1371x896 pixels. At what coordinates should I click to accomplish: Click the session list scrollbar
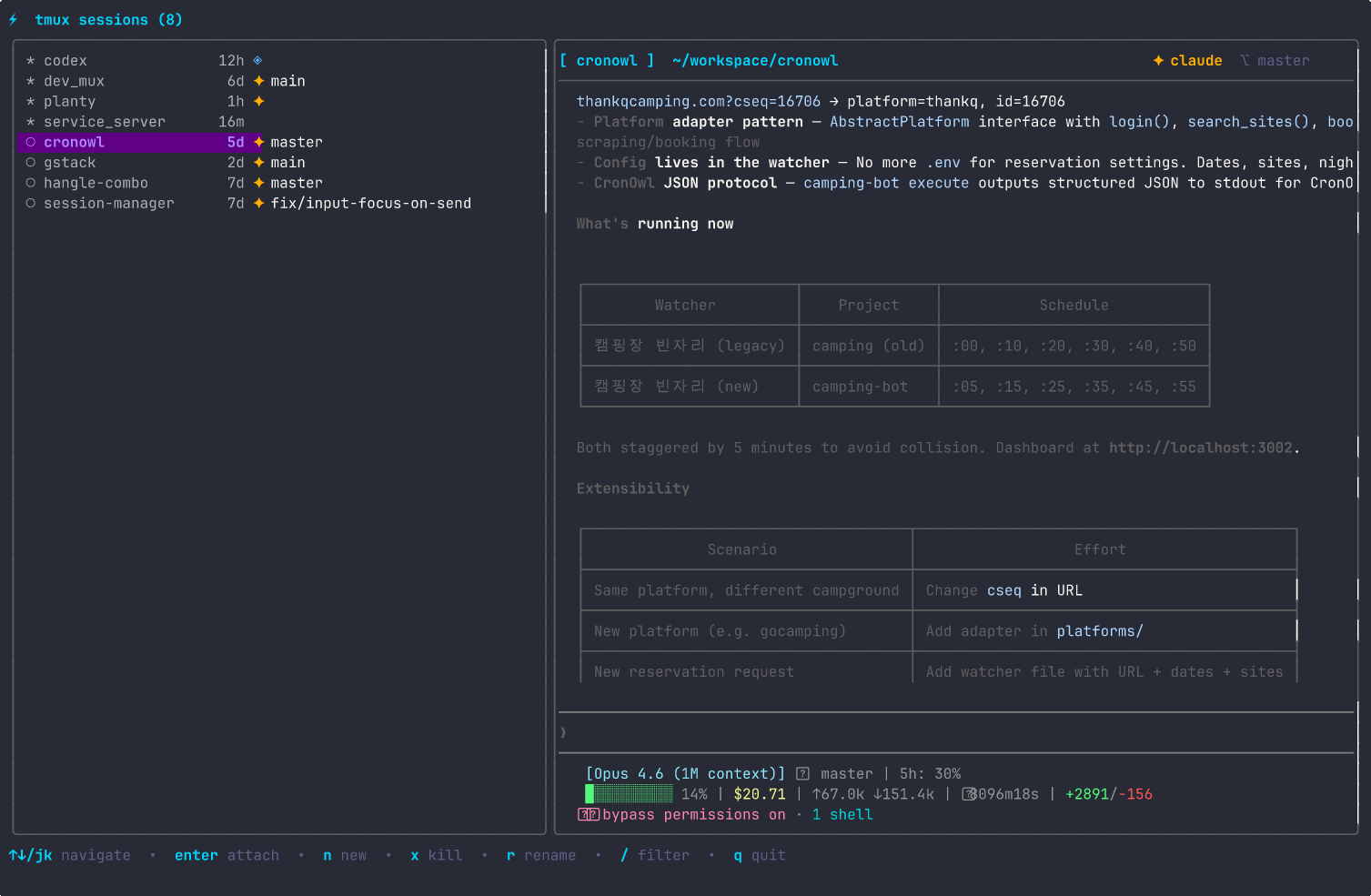click(x=545, y=132)
